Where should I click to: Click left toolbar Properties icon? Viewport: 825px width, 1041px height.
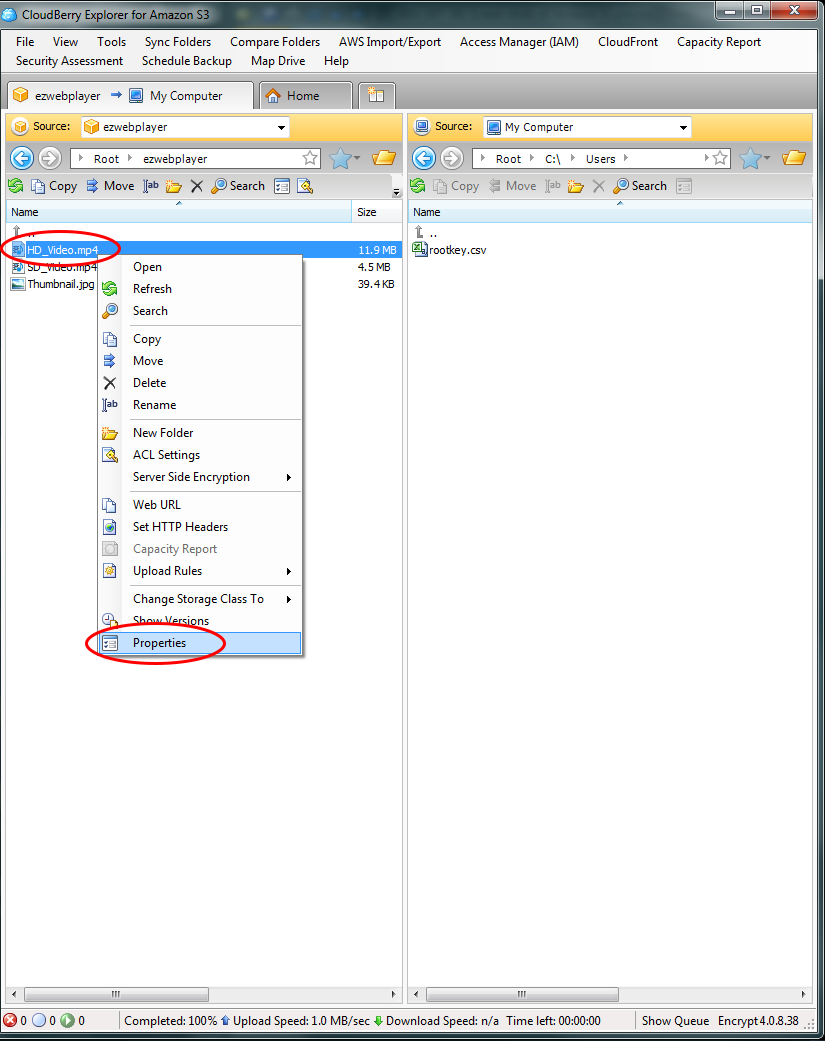[x=282, y=186]
